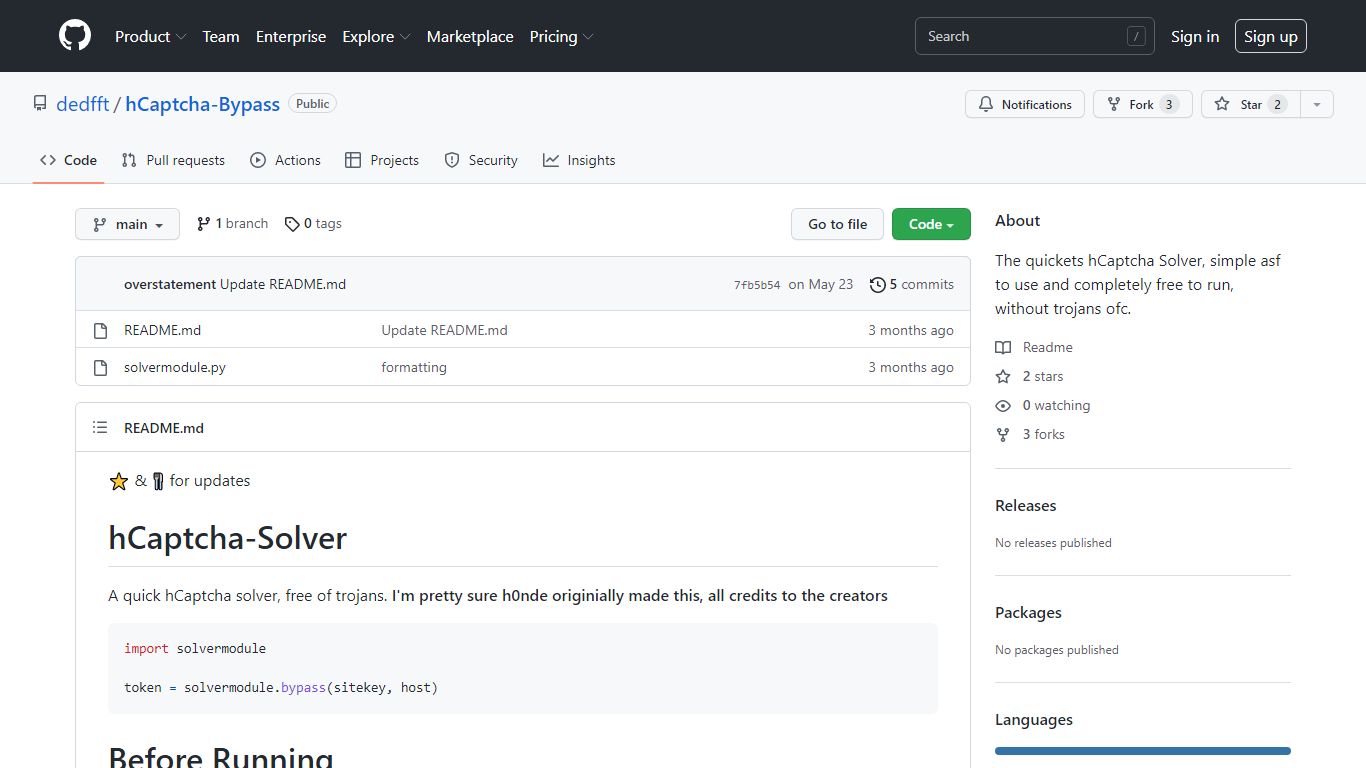
Task: Click the history clock icon beside 5 commits
Action: 878,285
